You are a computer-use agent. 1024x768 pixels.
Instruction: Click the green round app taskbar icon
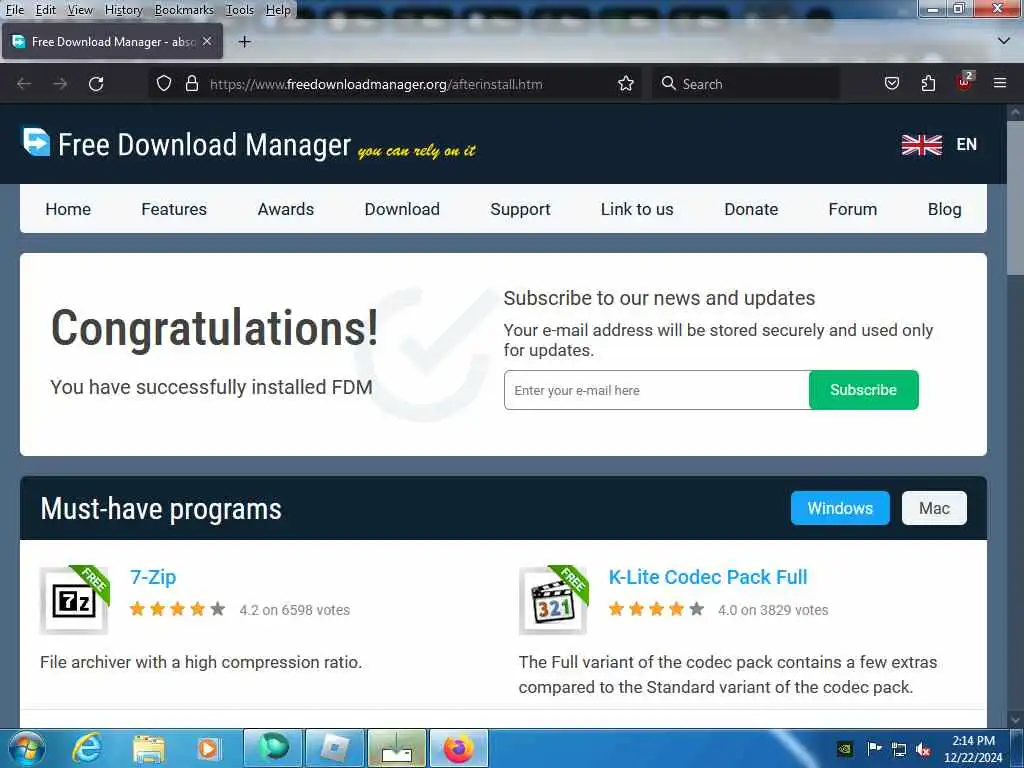click(x=272, y=748)
